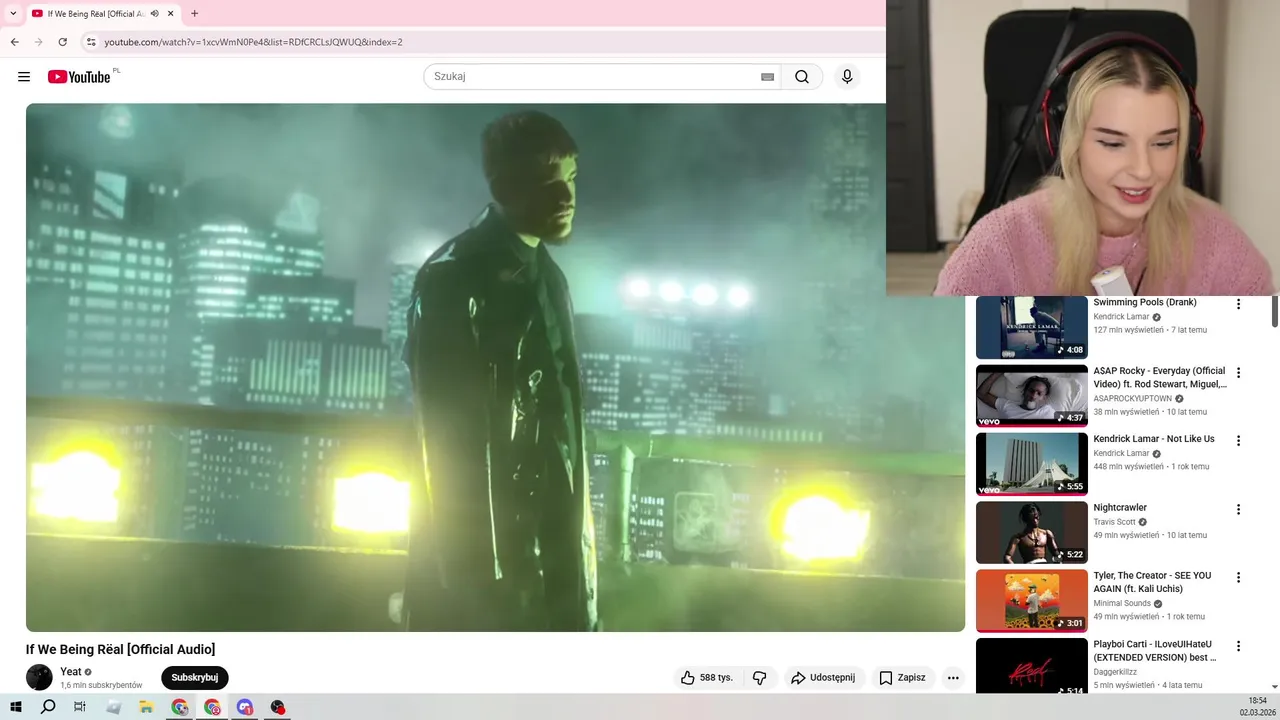Click the browser forward arrow
The height and width of the screenshot is (720, 1280).
tap(39, 42)
